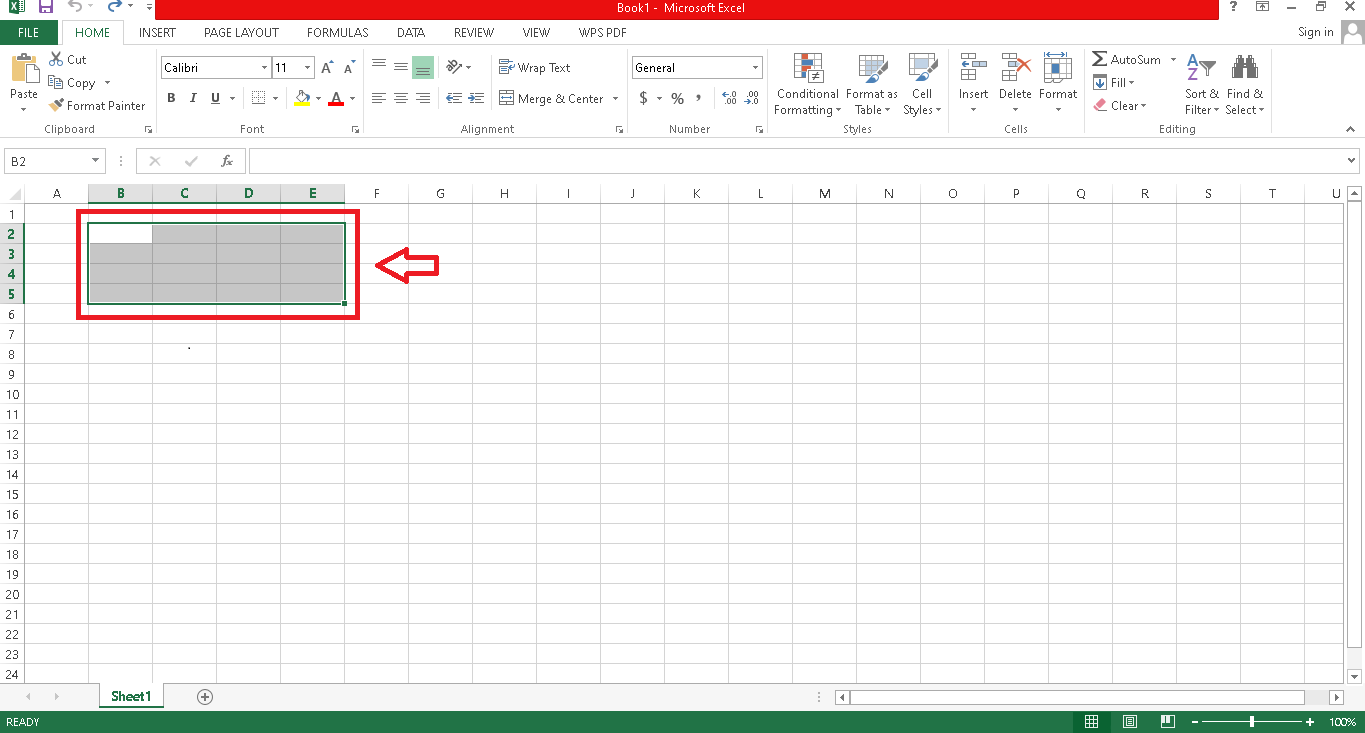Open the Name Box dropdown arrow
The height and width of the screenshot is (733, 1365).
tap(96, 161)
